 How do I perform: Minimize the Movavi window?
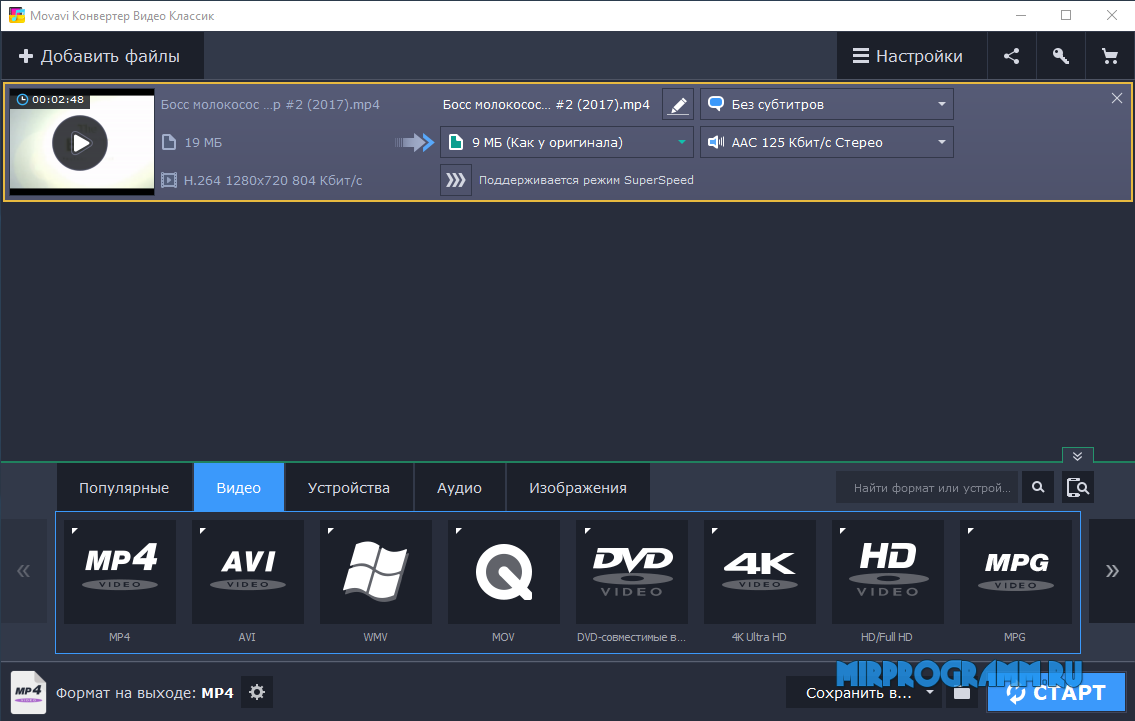[x=1021, y=15]
